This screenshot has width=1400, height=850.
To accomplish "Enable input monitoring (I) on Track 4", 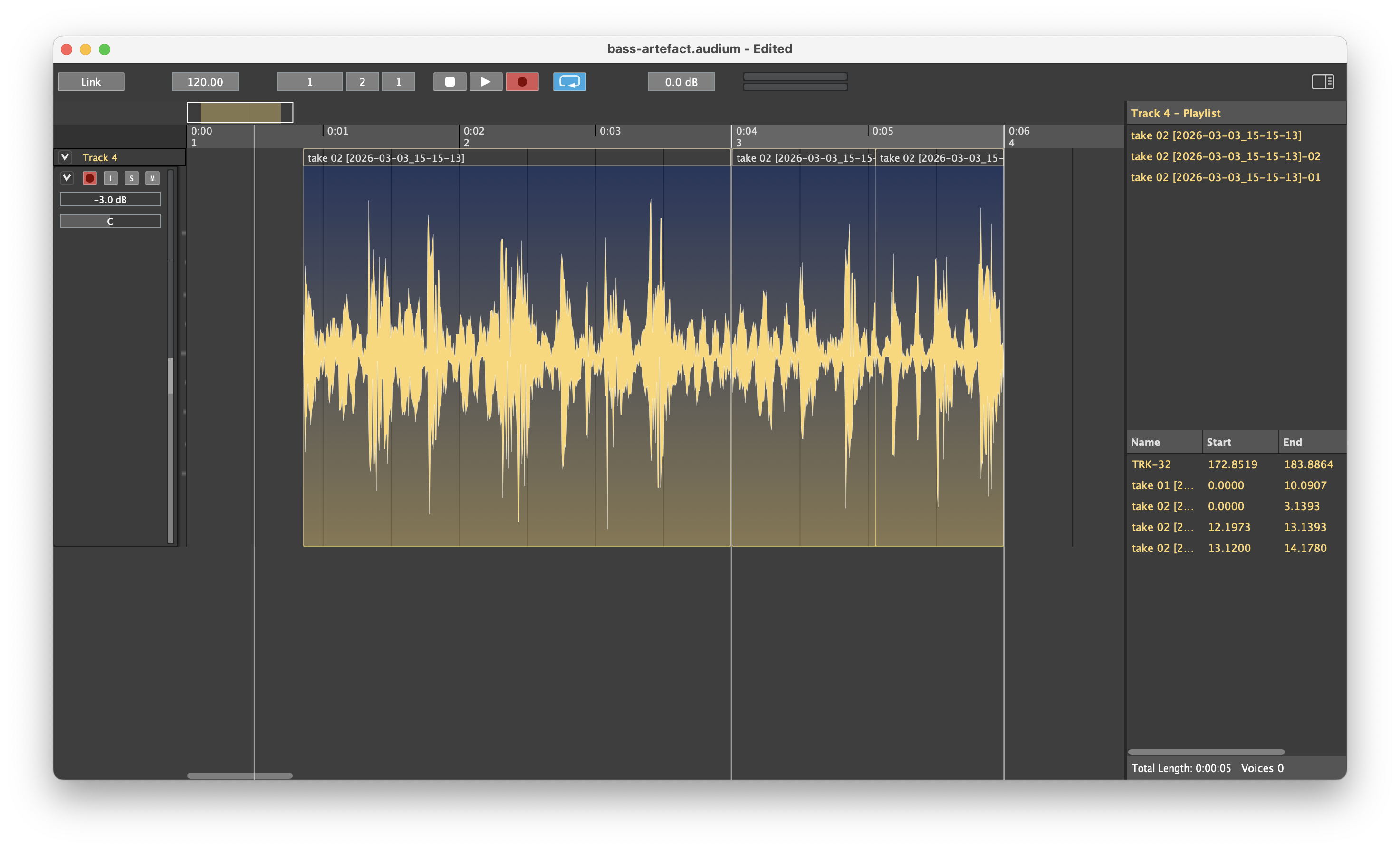I will (111, 179).
